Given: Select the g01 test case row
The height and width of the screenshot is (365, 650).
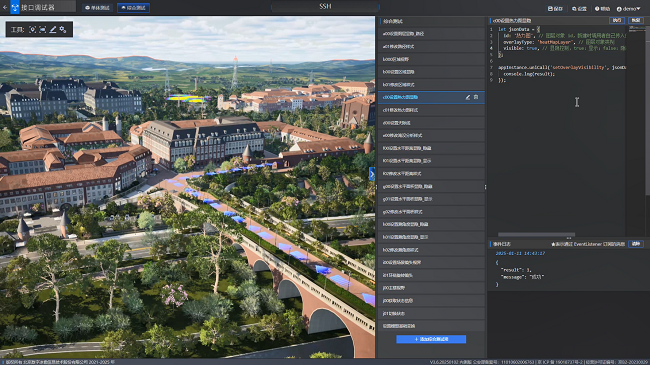Looking at the screenshot, I should (431, 199).
